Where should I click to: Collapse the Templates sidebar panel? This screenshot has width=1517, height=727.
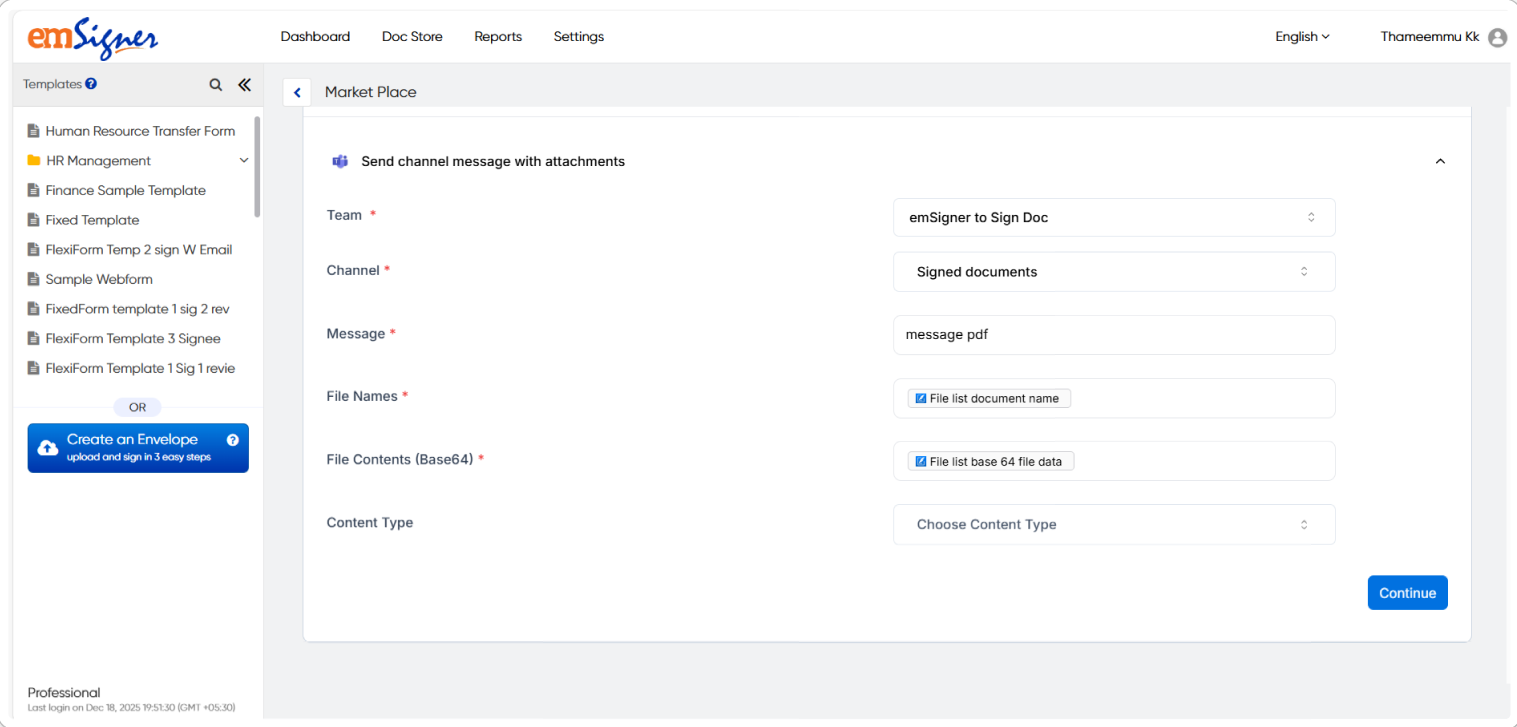[244, 85]
